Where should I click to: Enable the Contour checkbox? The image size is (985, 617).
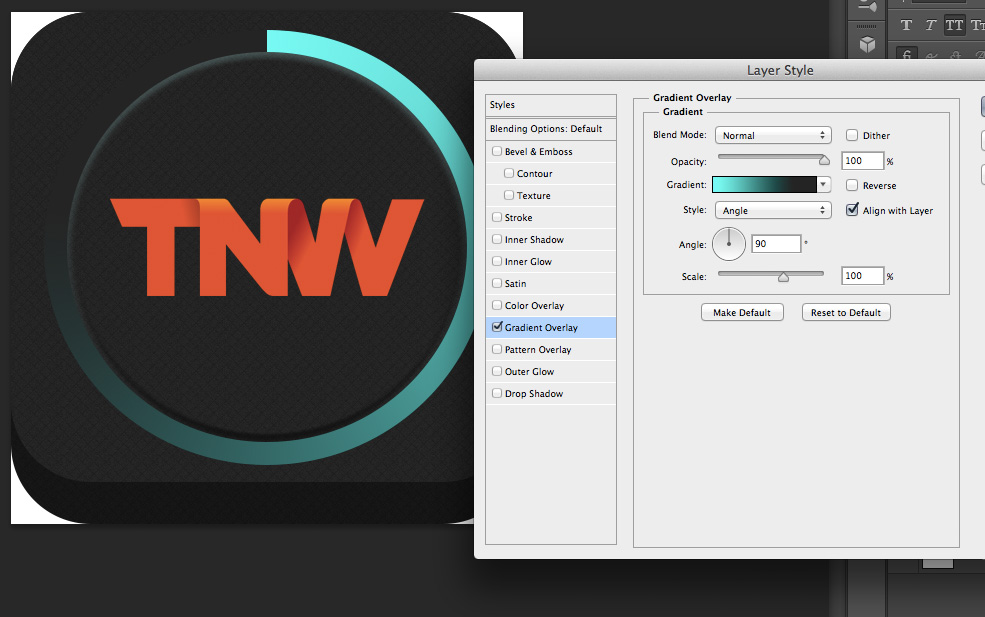coord(509,173)
